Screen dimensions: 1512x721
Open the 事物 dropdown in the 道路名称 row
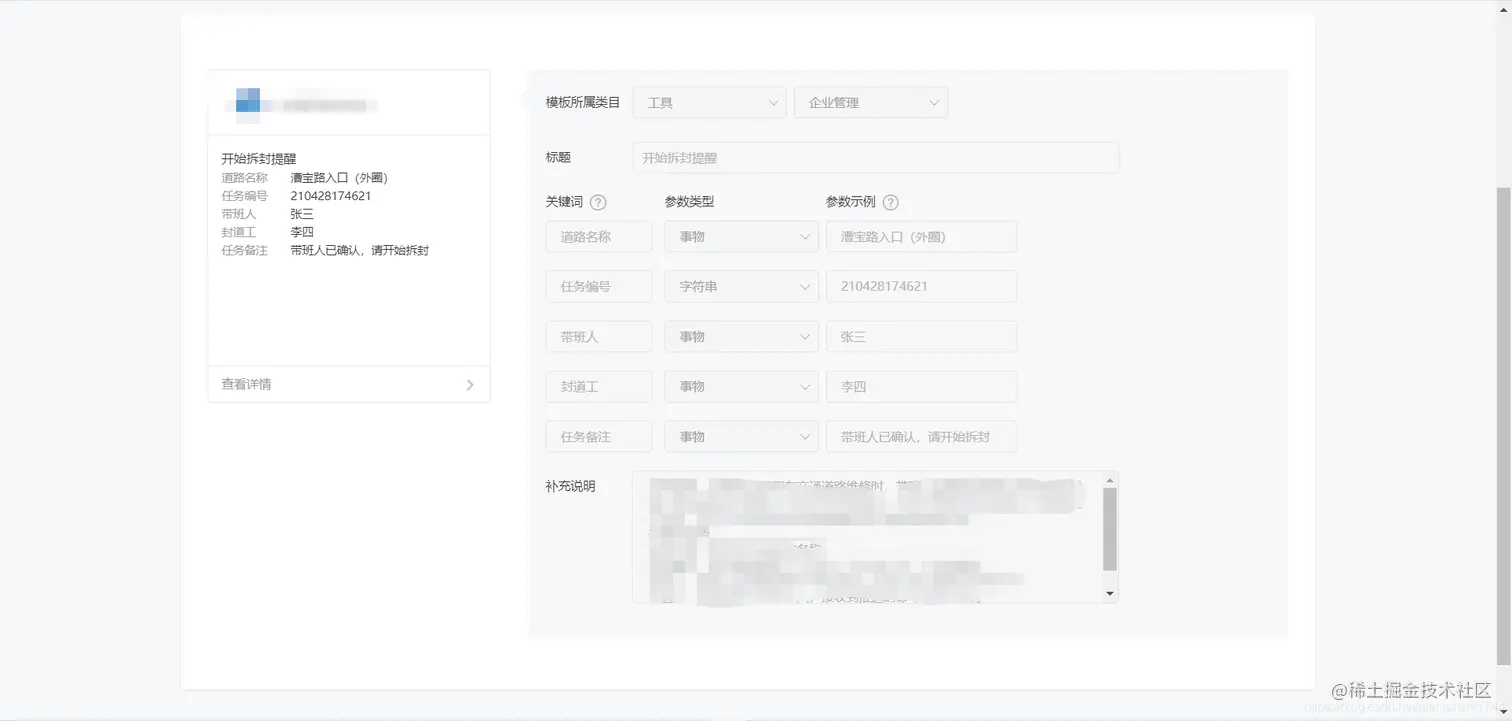click(x=740, y=236)
